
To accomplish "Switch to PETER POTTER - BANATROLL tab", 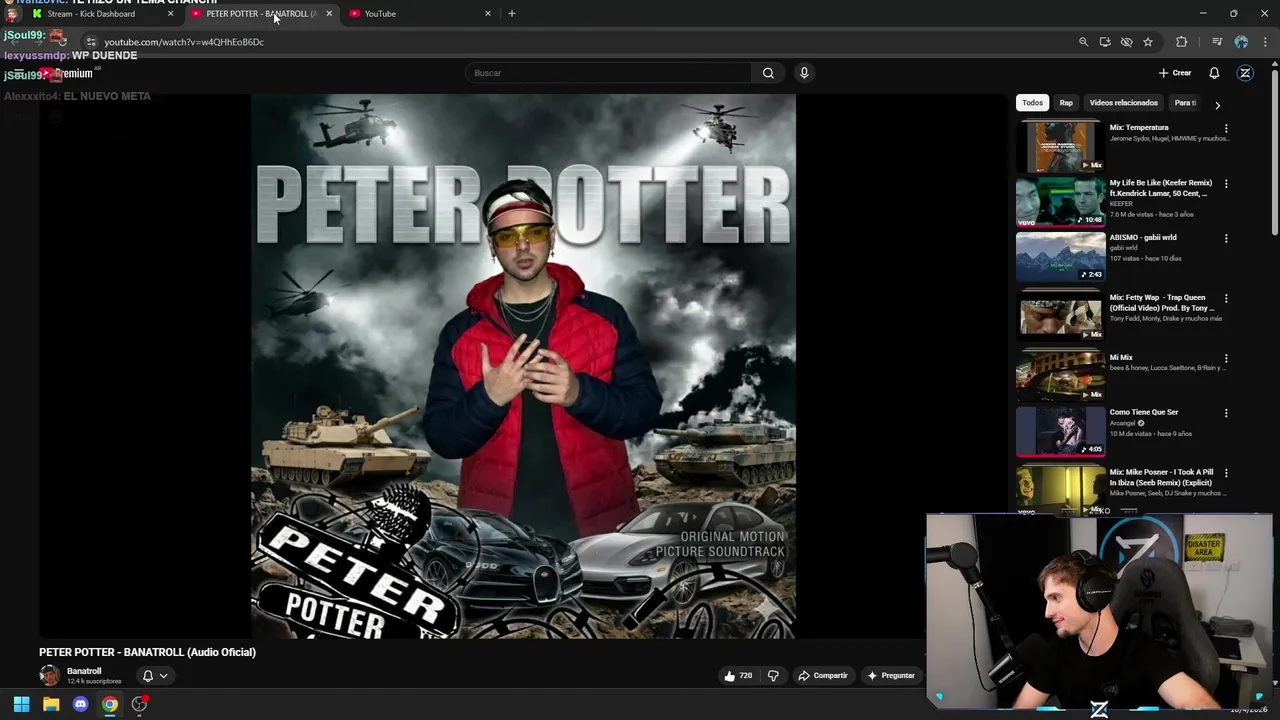I will [x=261, y=14].
